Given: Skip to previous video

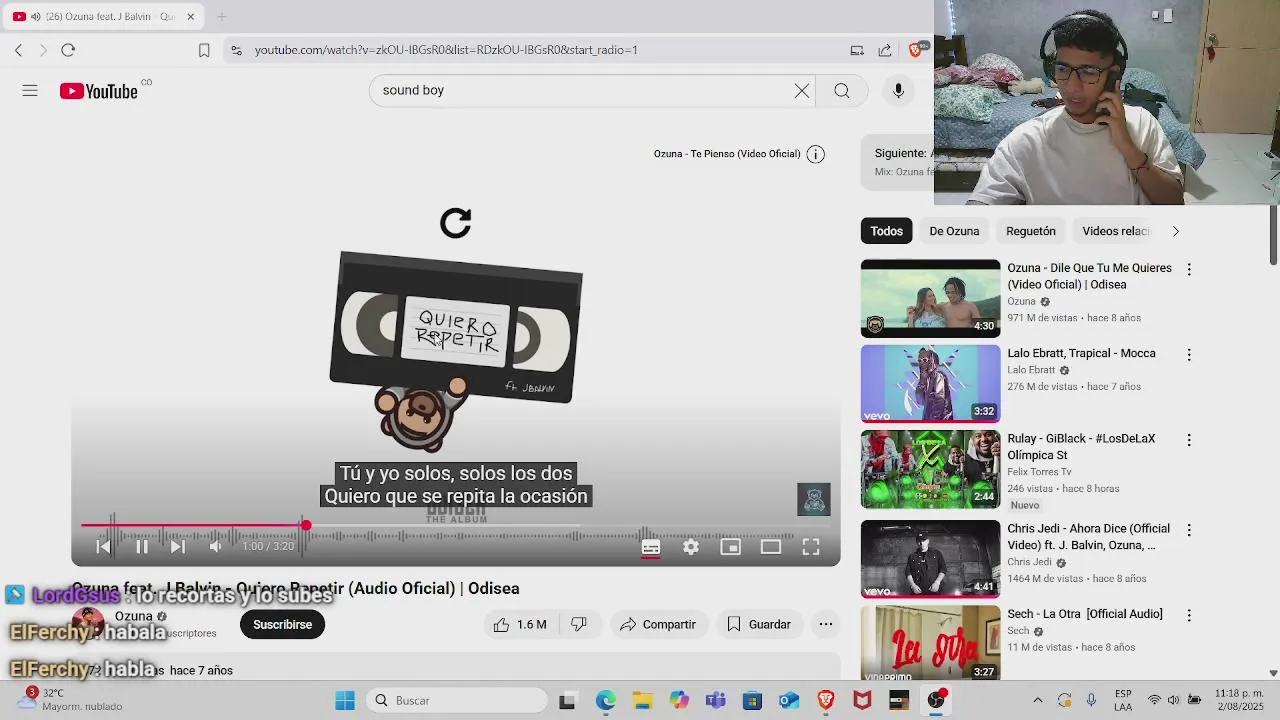Looking at the screenshot, I should (103, 547).
